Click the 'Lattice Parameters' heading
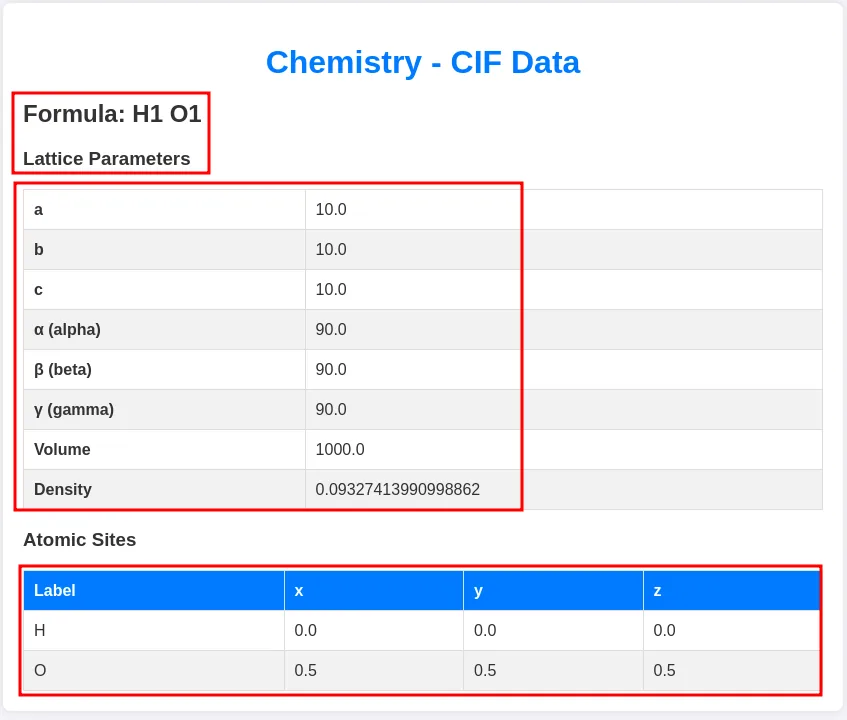Screen dimensions: 847x720 106,159
